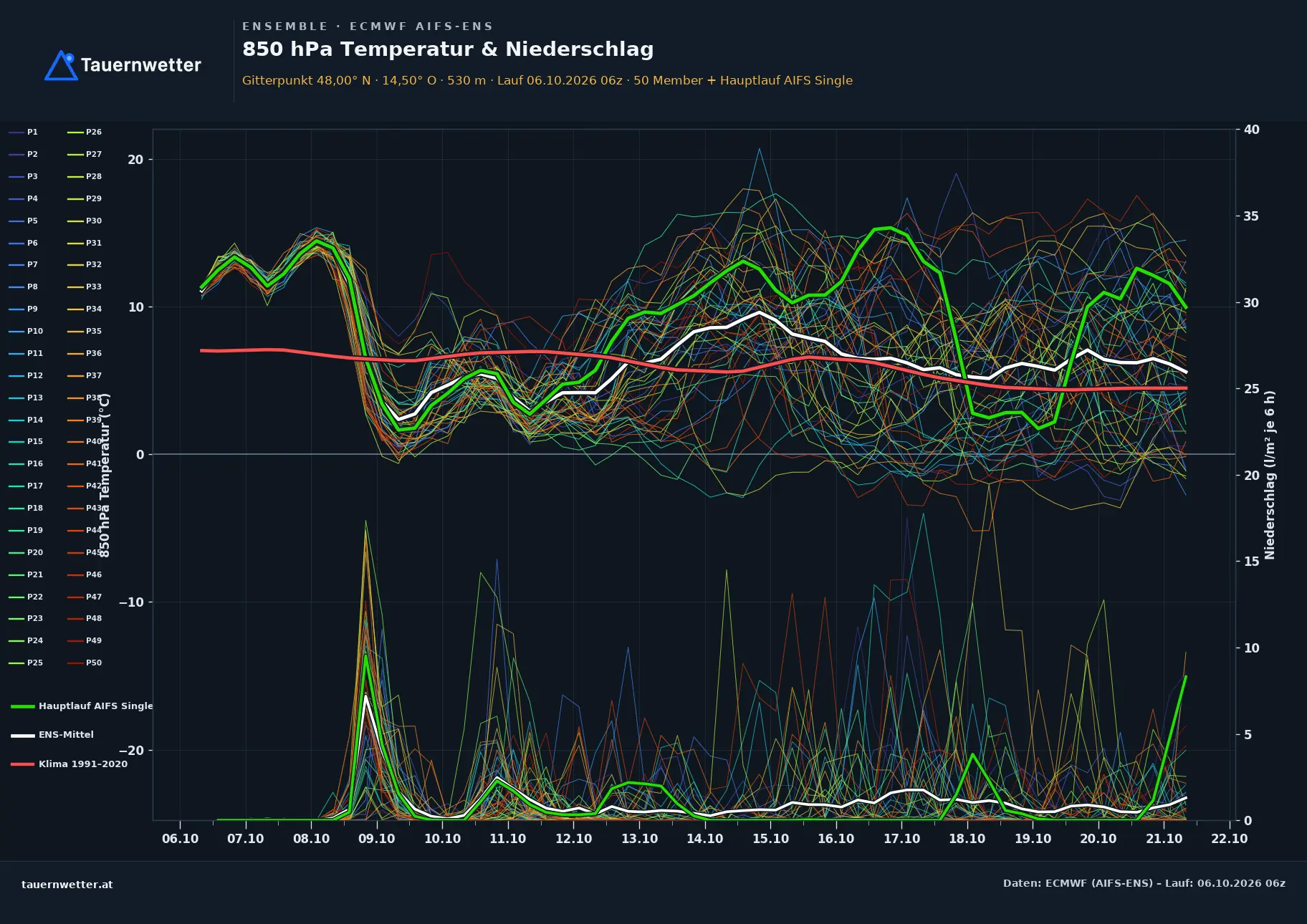Screen dimensions: 1307x924
Task: Click the −20 tick on temperature axis
Action: pyautogui.click(x=131, y=751)
